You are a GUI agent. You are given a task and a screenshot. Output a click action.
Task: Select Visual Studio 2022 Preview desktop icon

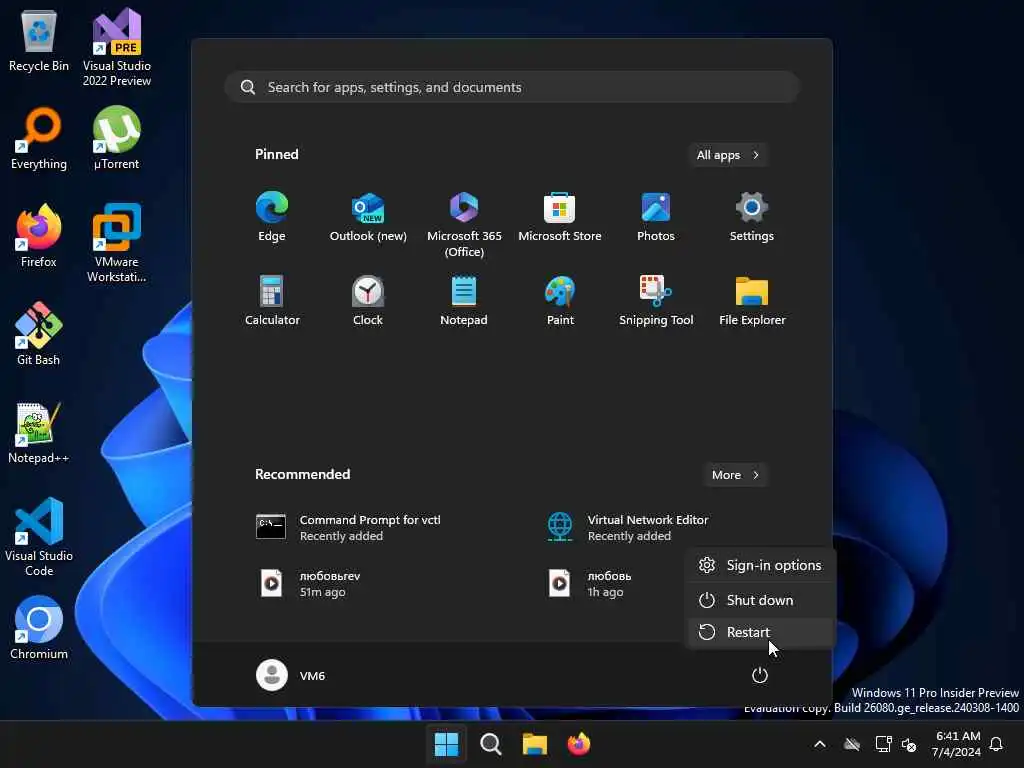(x=117, y=47)
